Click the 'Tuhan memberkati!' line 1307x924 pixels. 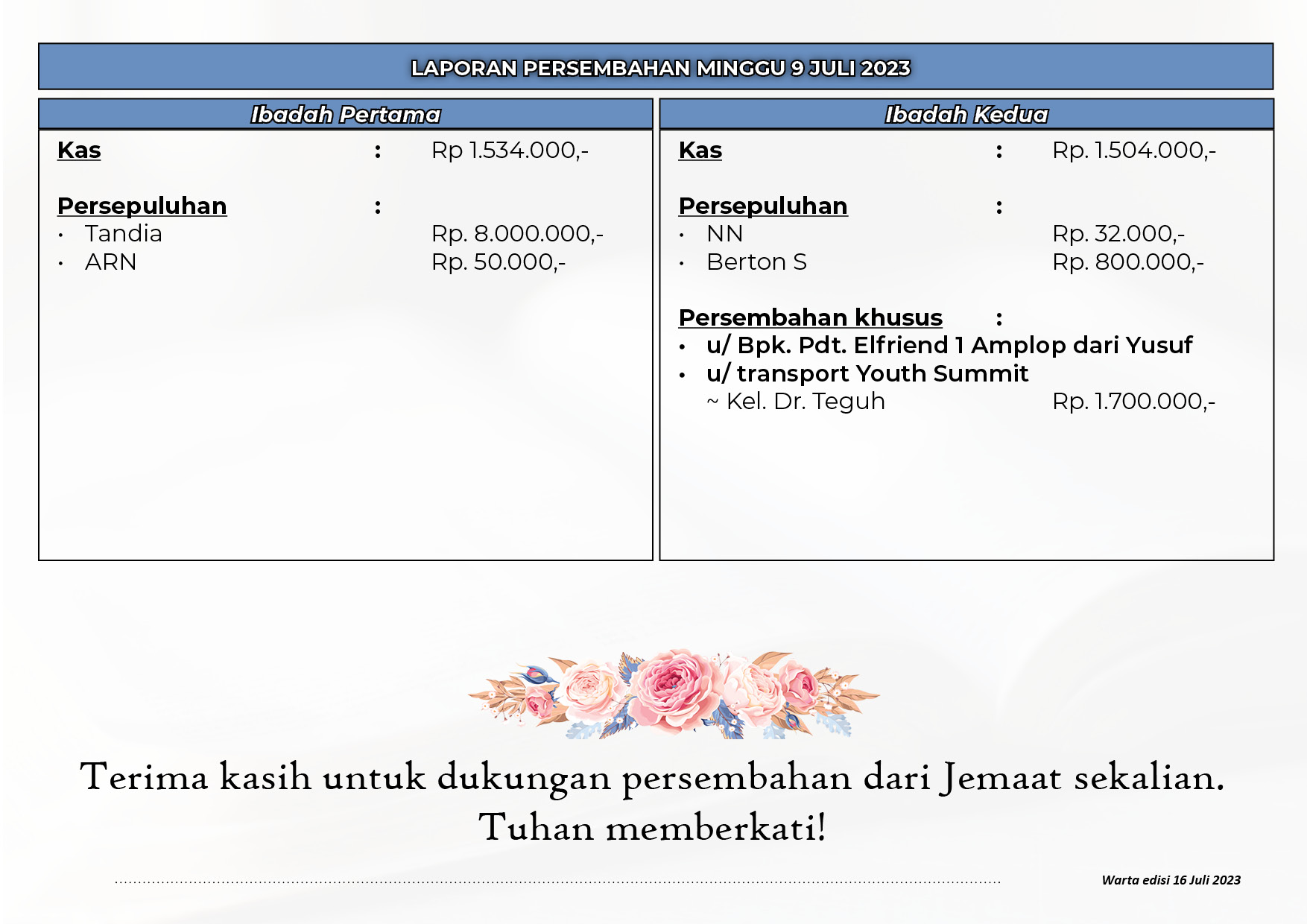(653, 827)
